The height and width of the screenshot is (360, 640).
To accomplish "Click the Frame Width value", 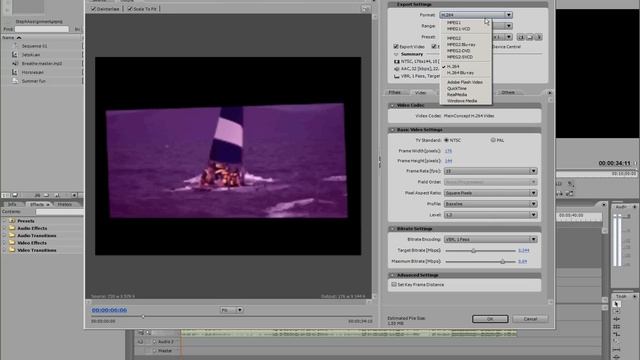I will click(x=448, y=151).
